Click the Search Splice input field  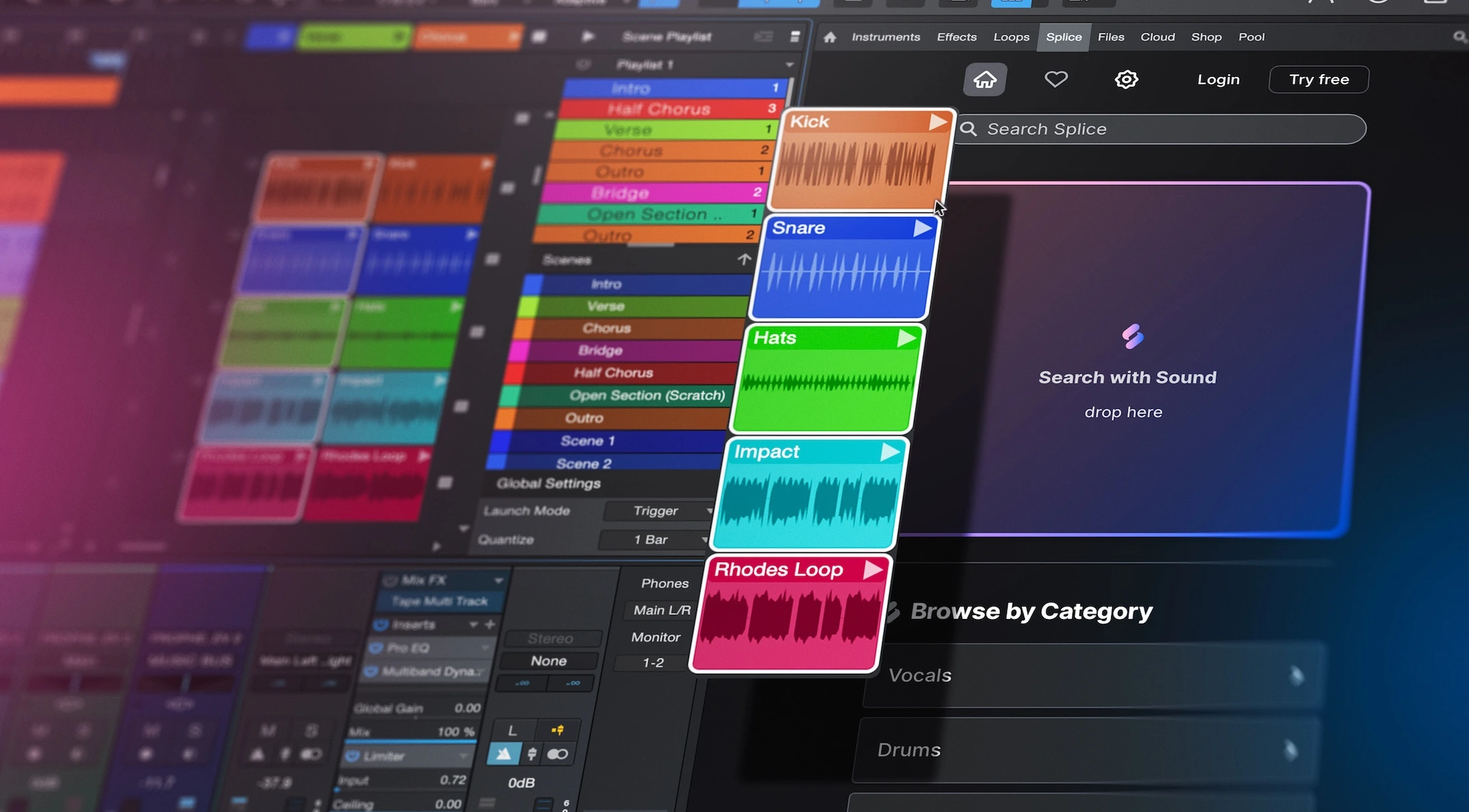coord(1162,129)
